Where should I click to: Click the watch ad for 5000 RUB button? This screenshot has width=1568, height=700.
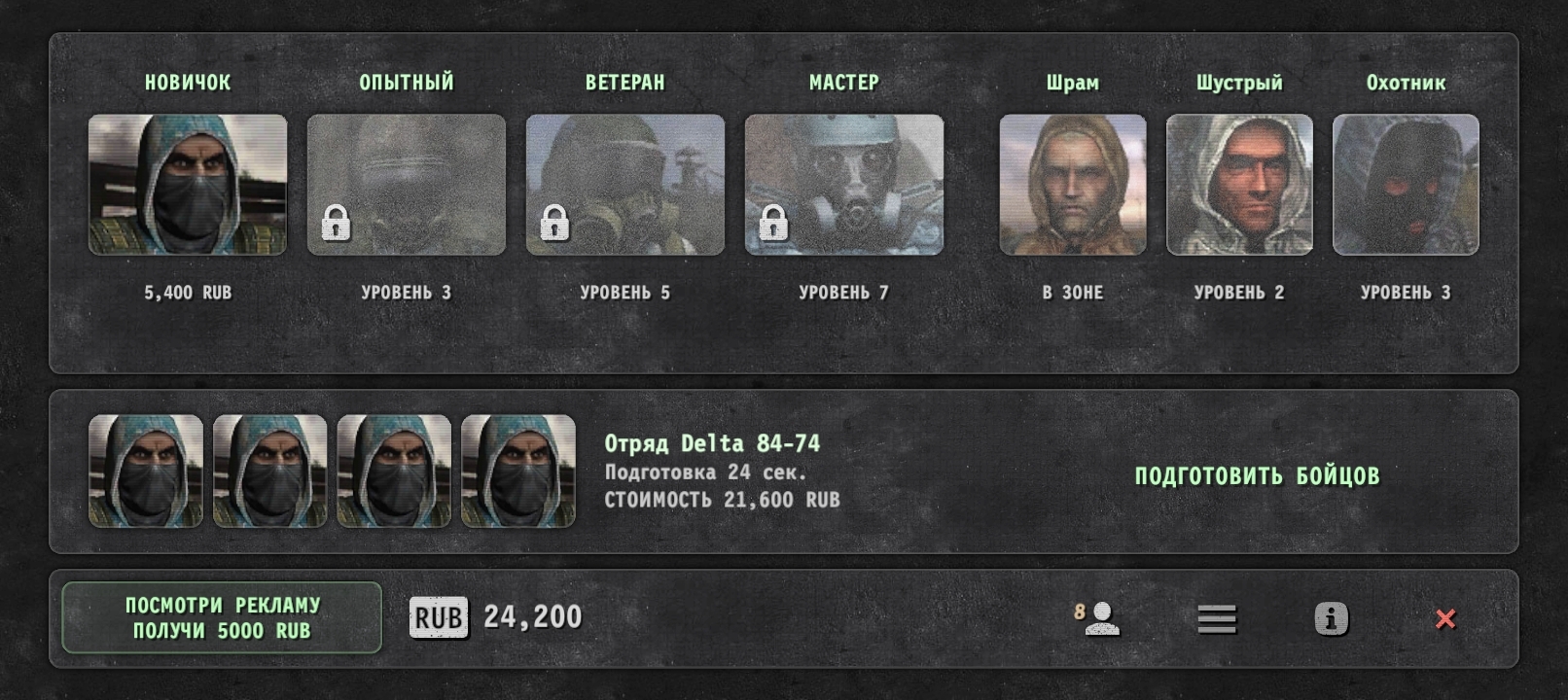click(x=222, y=617)
